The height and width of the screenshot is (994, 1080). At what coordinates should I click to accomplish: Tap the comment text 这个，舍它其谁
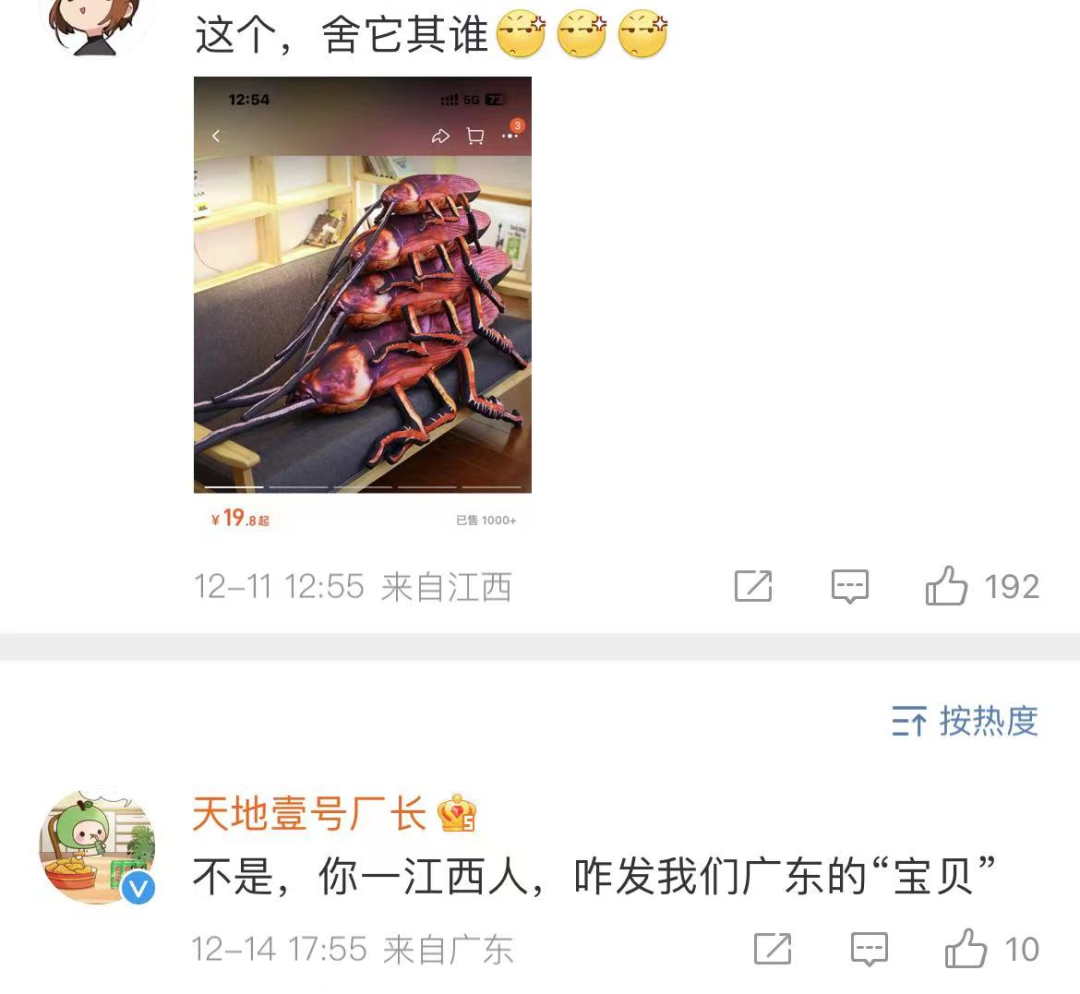(x=342, y=34)
